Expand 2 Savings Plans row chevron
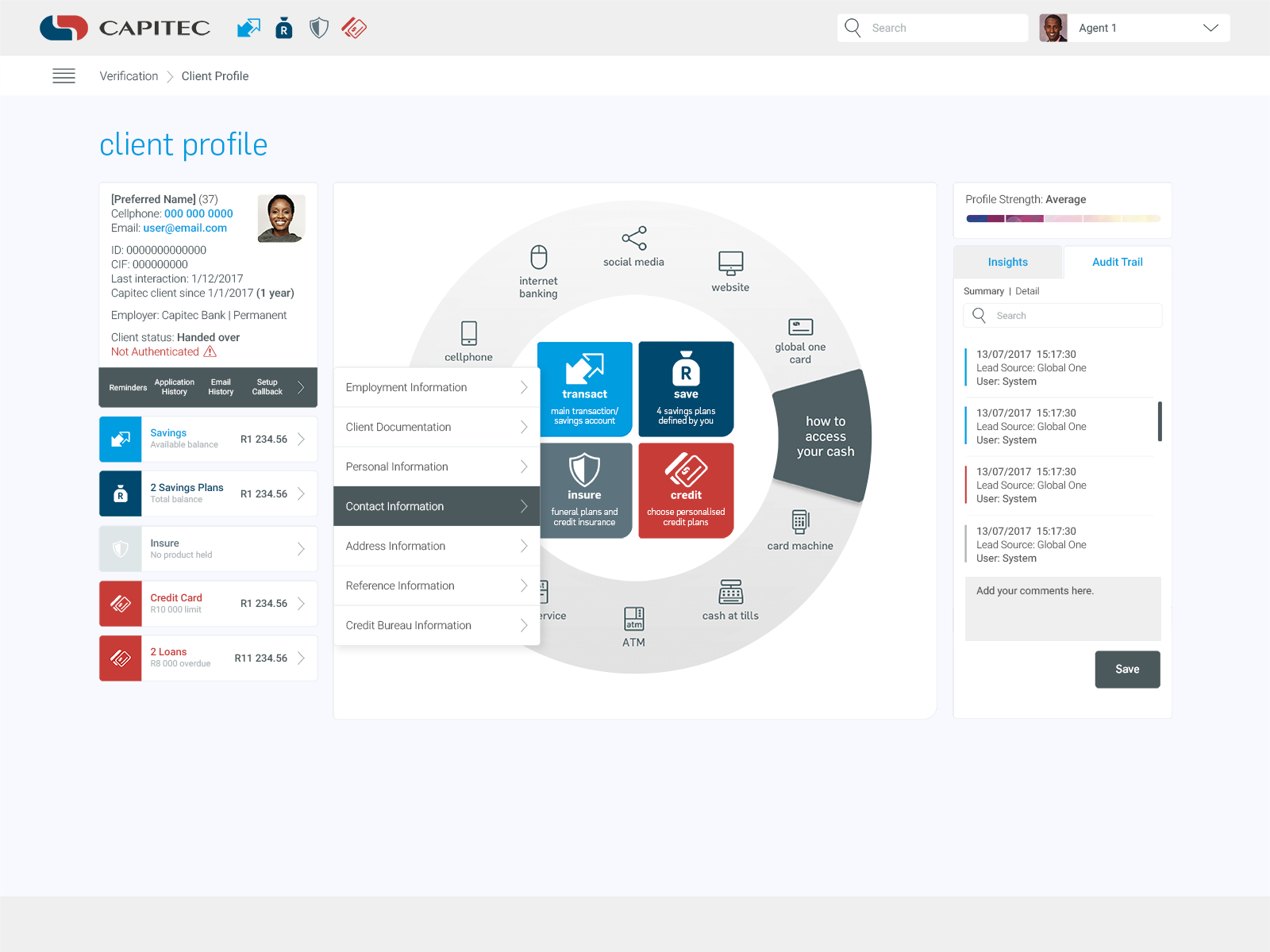Screen dimensions: 1270x952 [x=301, y=494]
